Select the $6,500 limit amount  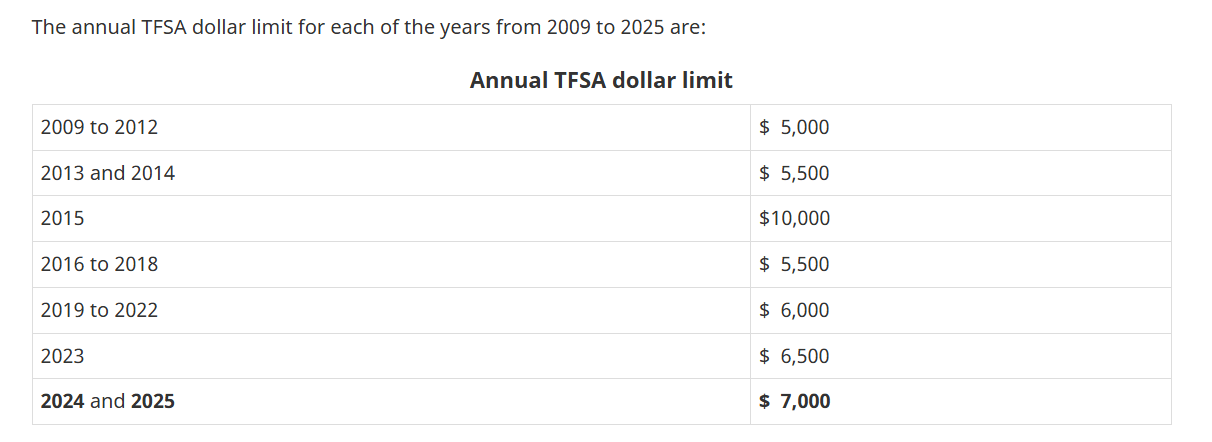[794, 357]
